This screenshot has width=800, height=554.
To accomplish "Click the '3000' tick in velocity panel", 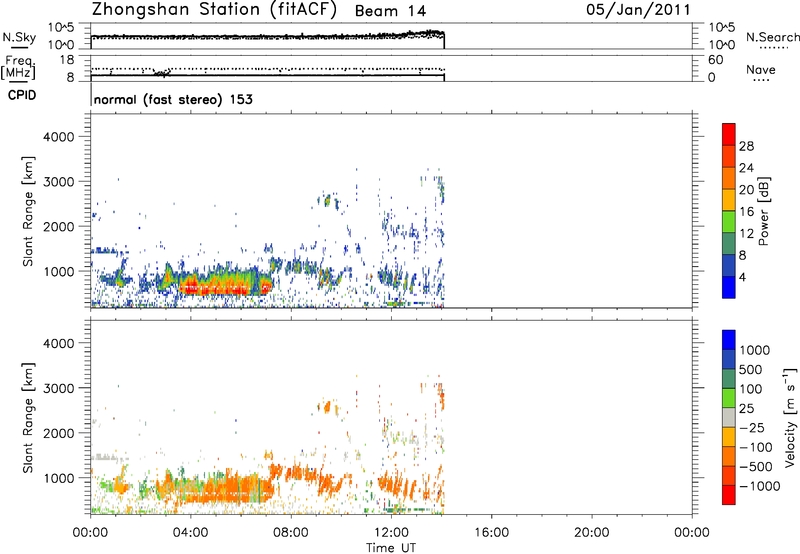I will 58,388.
